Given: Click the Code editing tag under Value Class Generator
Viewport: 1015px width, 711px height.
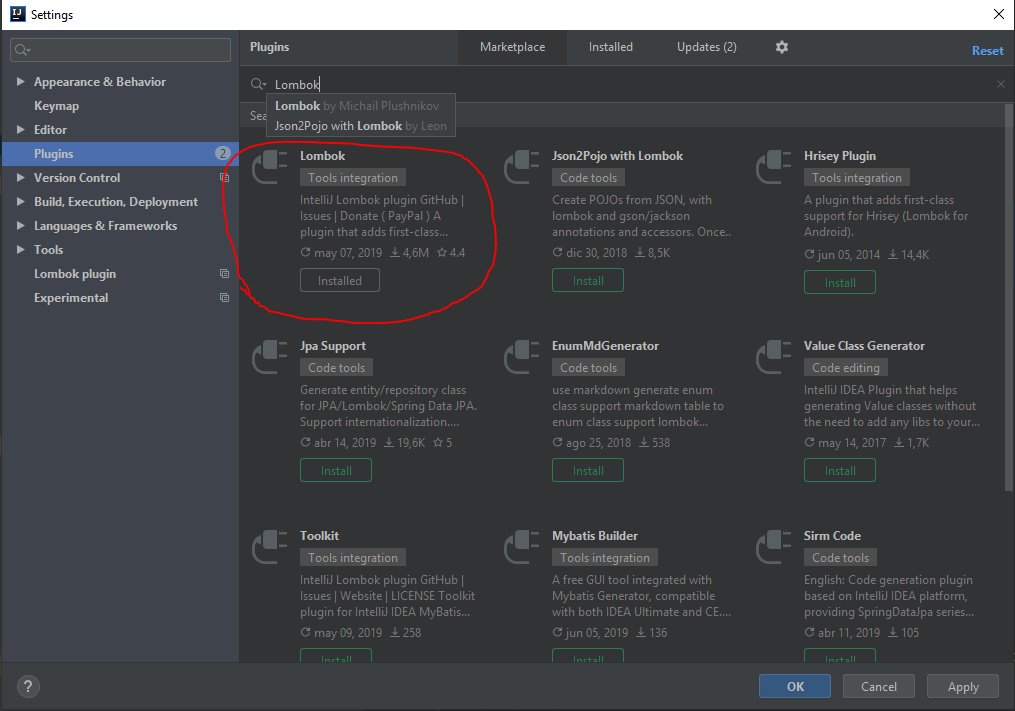Looking at the screenshot, I should 846,367.
